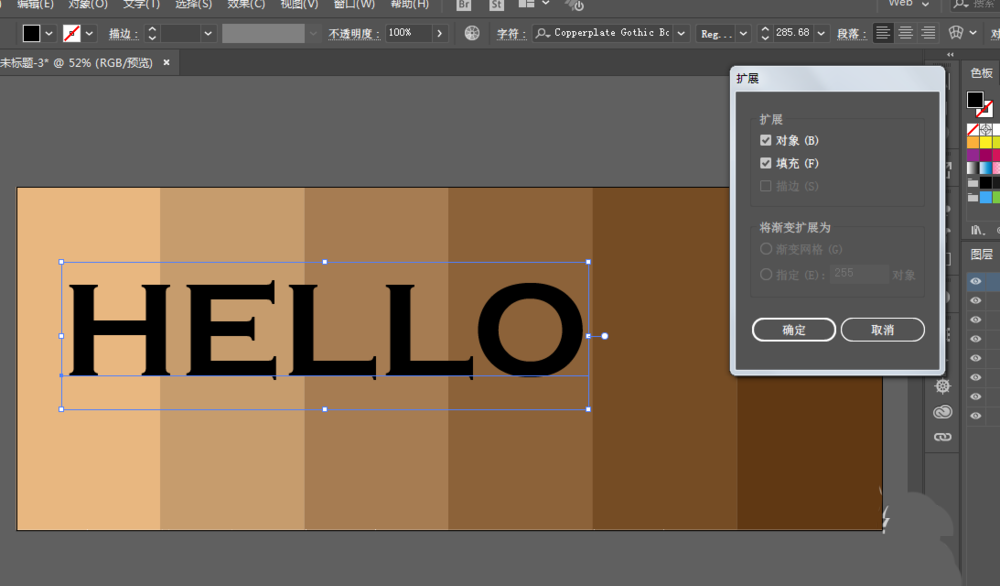Open the font family dropdown arrow
Screen dimensions: 1000x586
pos(680,33)
